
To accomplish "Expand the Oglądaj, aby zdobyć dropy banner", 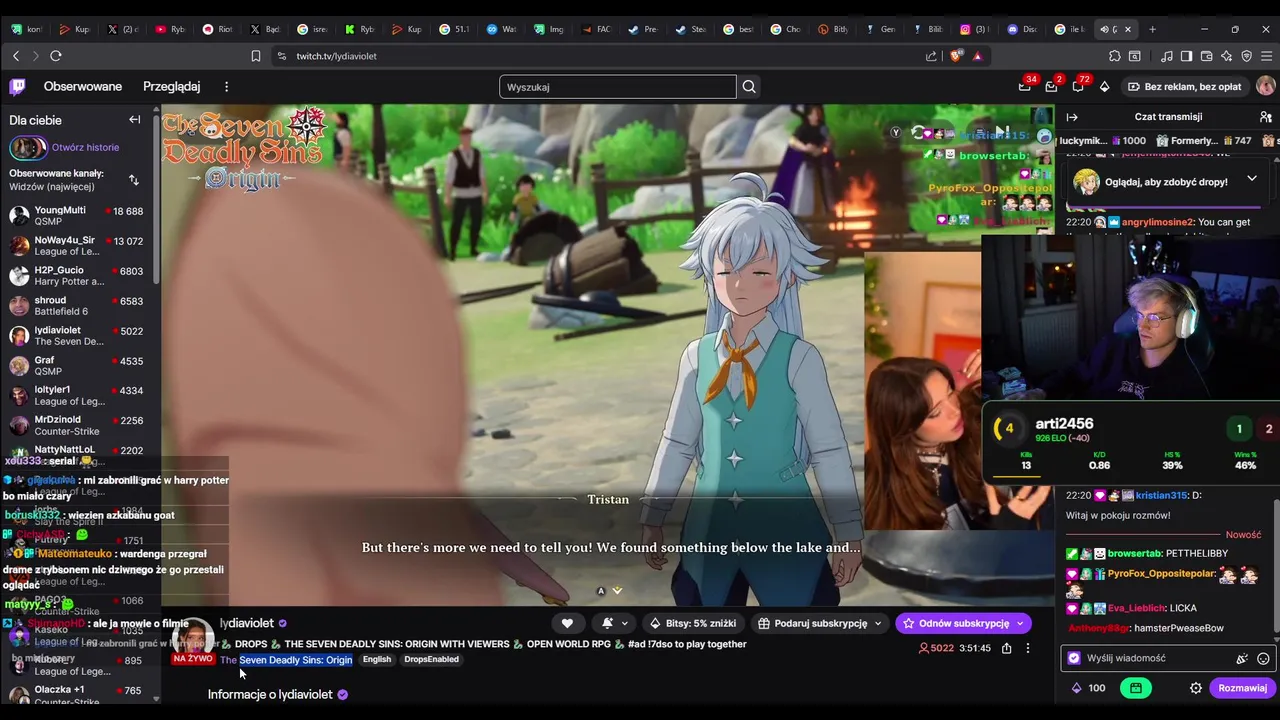I will 1251,179.
